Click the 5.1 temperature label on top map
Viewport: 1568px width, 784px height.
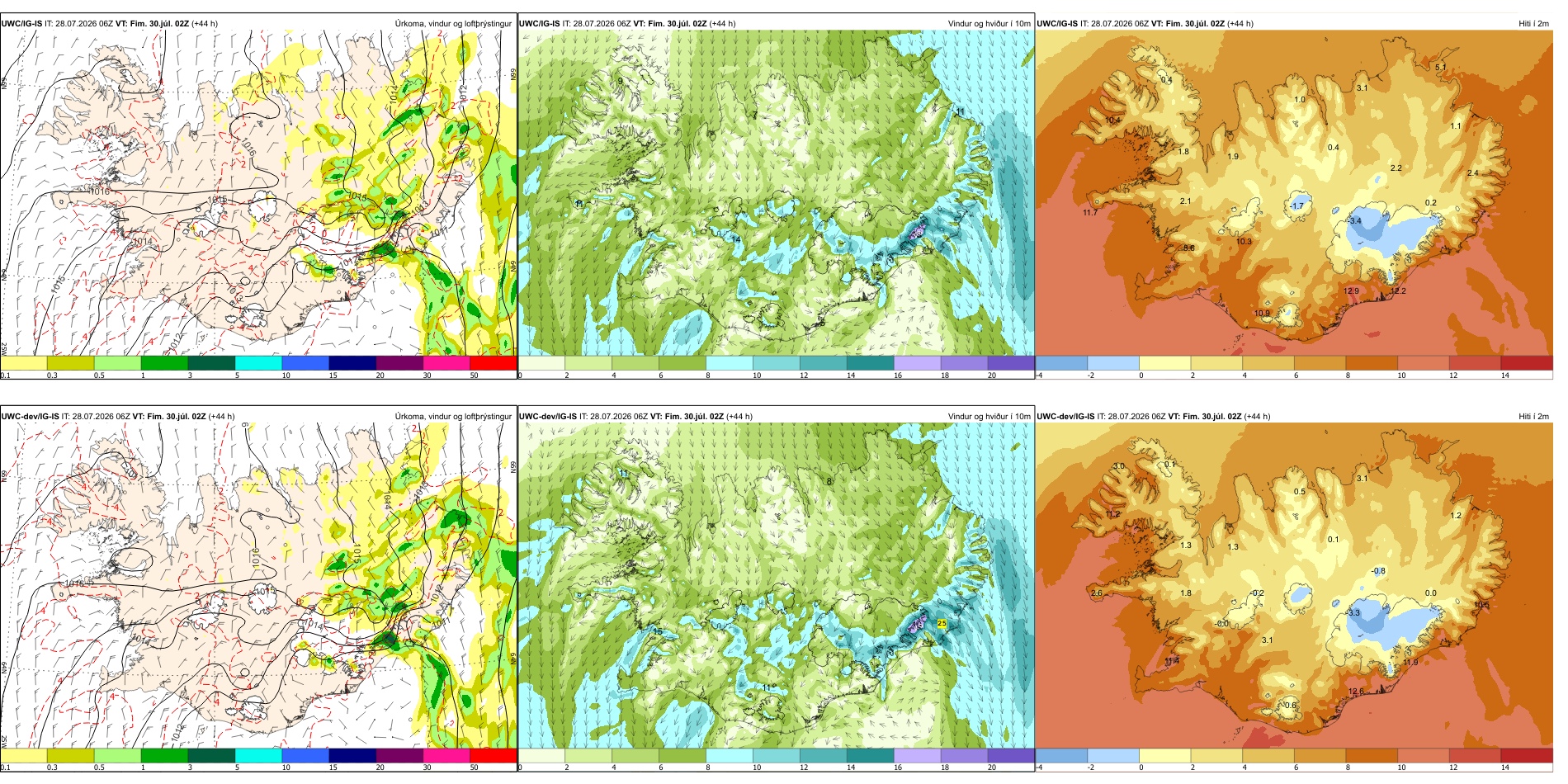[1441, 68]
